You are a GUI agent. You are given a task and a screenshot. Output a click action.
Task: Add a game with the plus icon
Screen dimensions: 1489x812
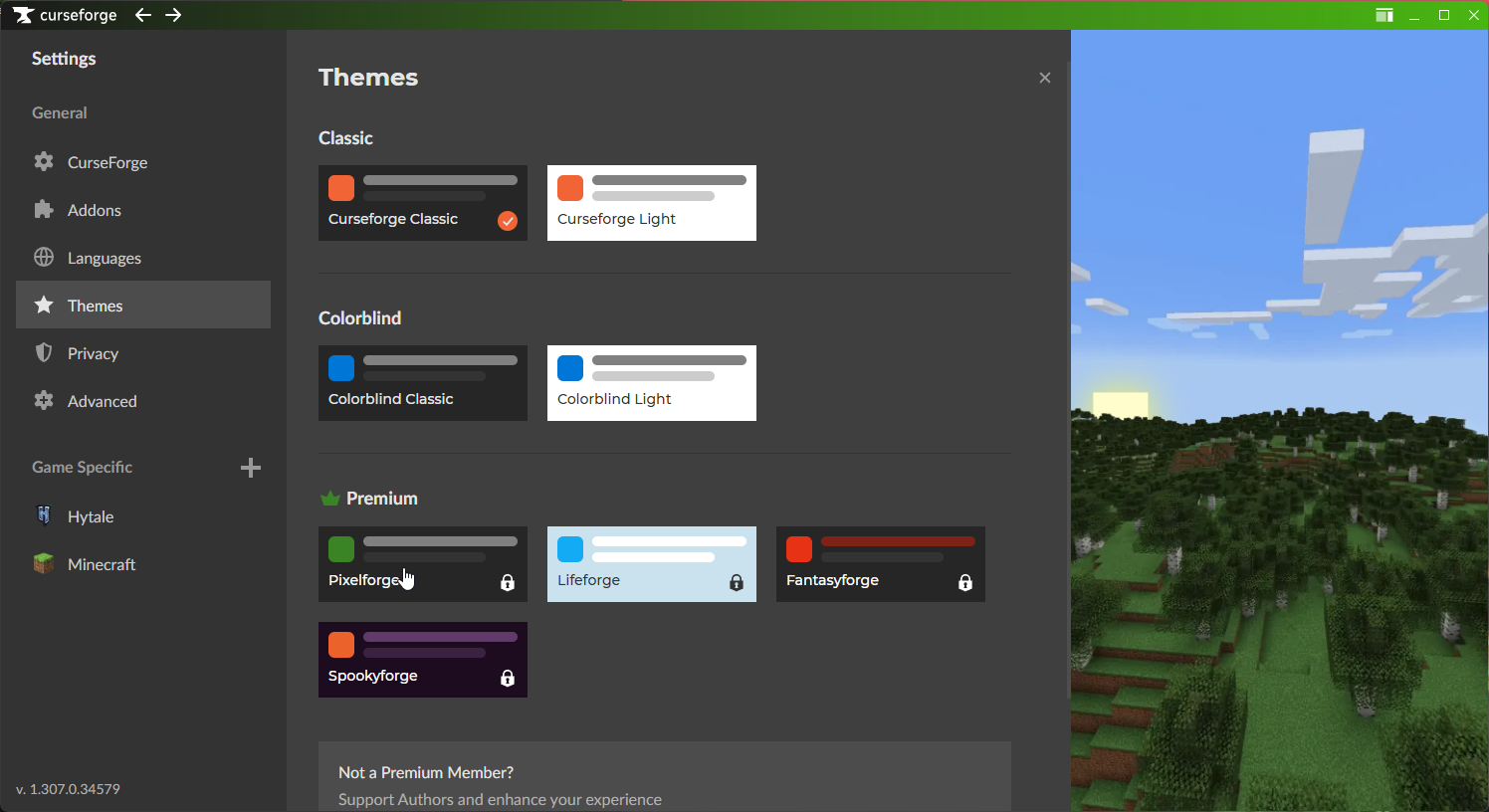[x=251, y=468]
